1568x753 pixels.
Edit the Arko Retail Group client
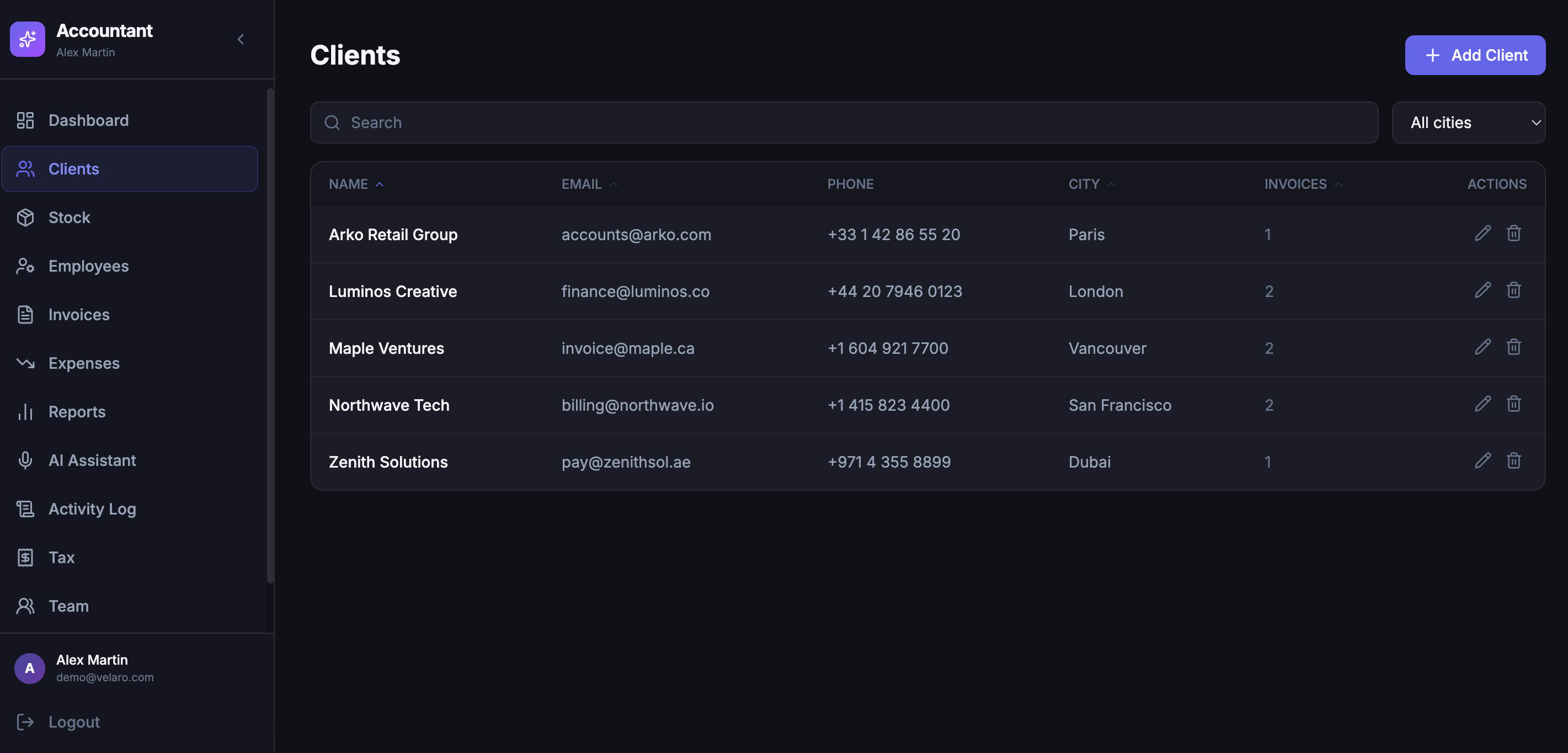pos(1482,234)
